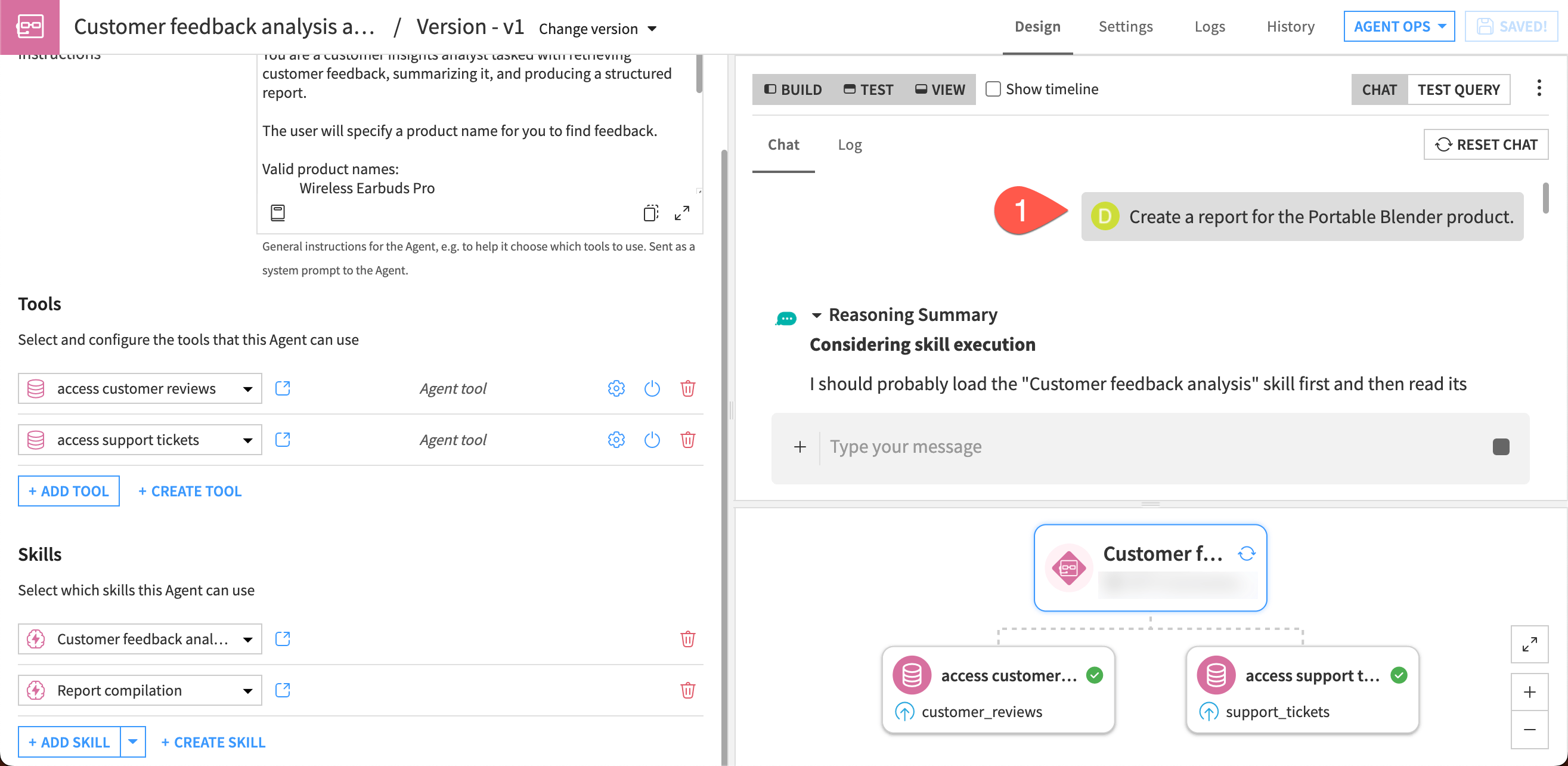Stop the running chat response

[x=1501, y=446]
